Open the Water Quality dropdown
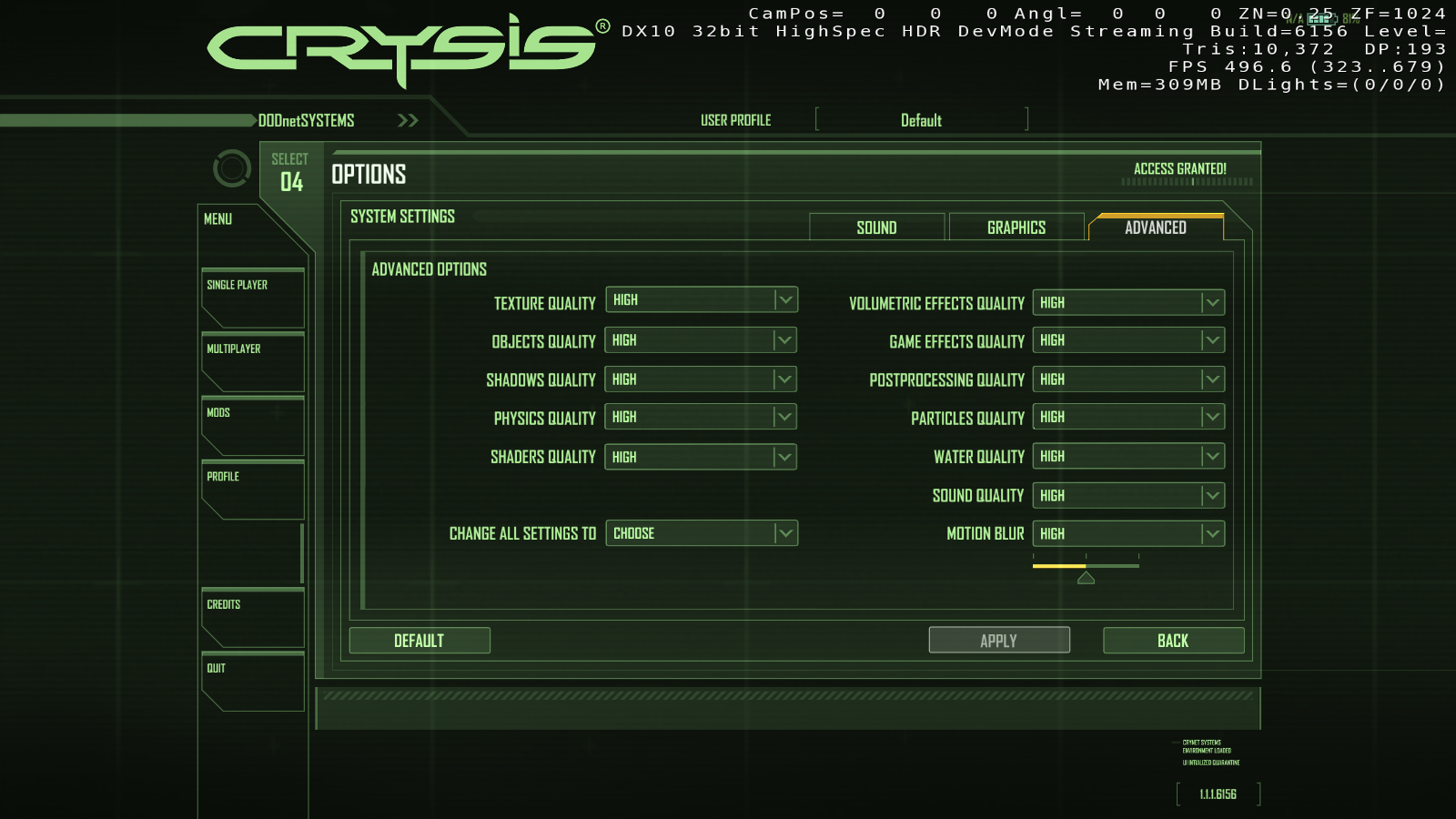 (x=1128, y=457)
